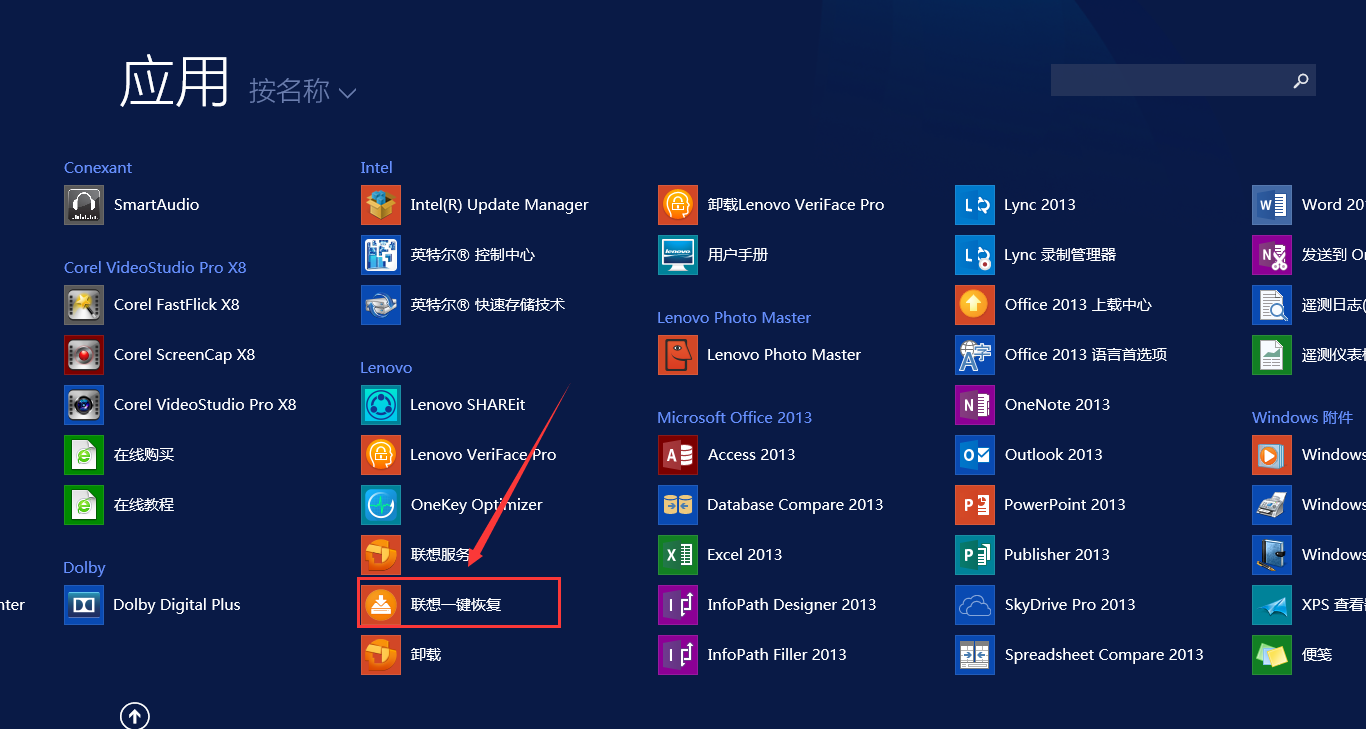Launch Corel FastFlick X8 icon
The image size is (1366, 729).
(x=84, y=305)
